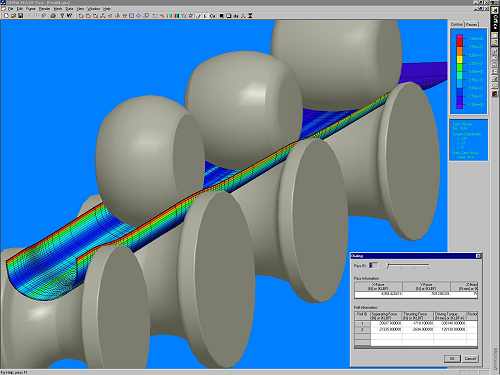Click the hourglass icon at toolbar end
The image size is (500, 375).
pos(250,15)
